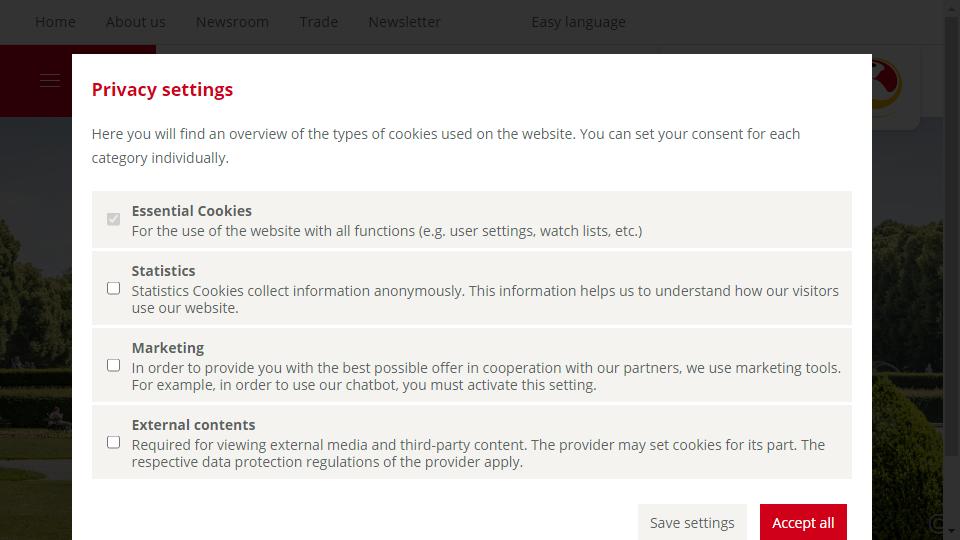Select the External contents label
The image size is (960, 540).
tap(193, 425)
